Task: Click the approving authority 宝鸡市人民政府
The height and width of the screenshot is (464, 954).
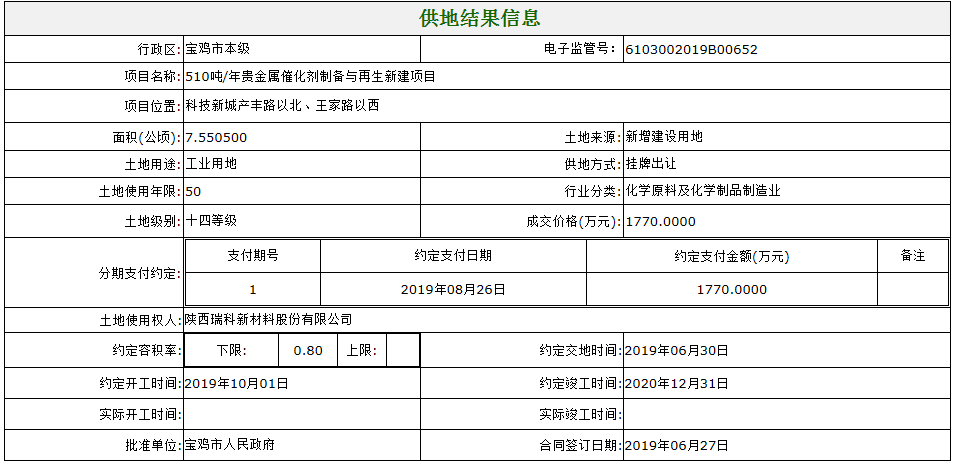Action: coord(230,445)
